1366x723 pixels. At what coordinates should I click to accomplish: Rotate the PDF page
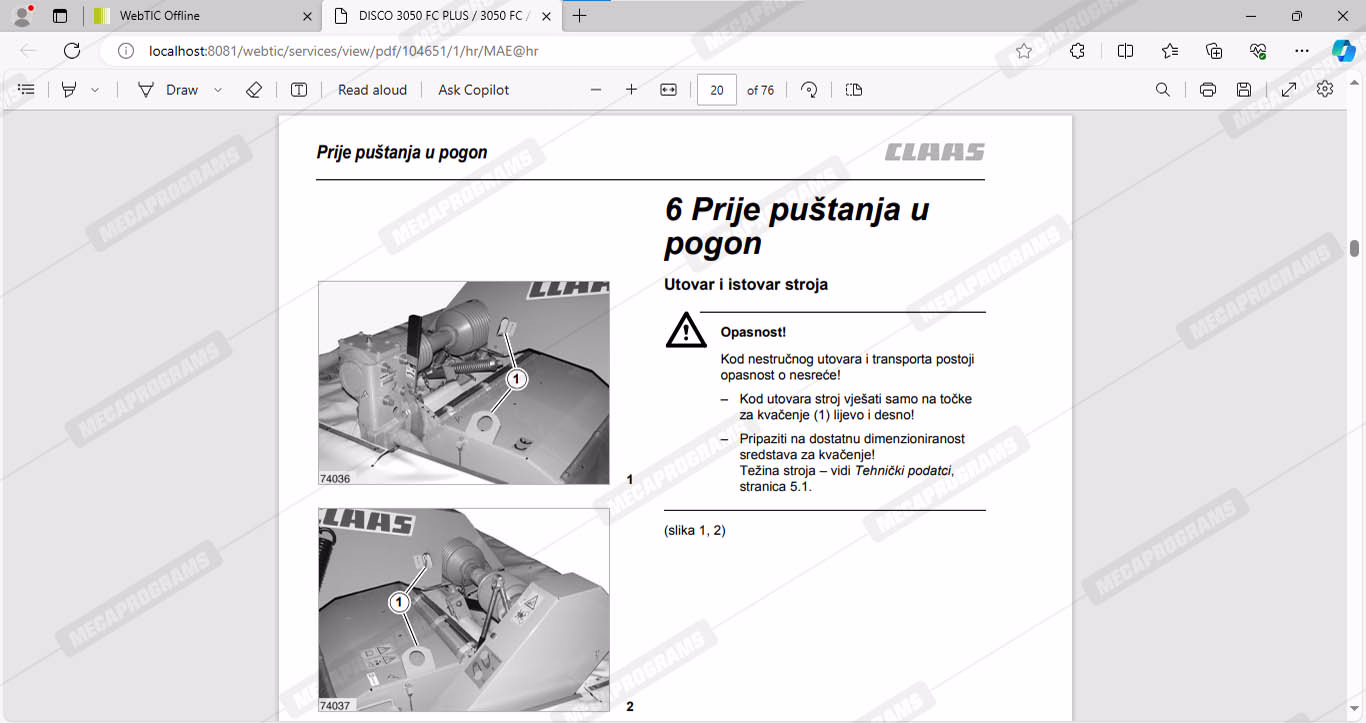[x=809, y=90]
